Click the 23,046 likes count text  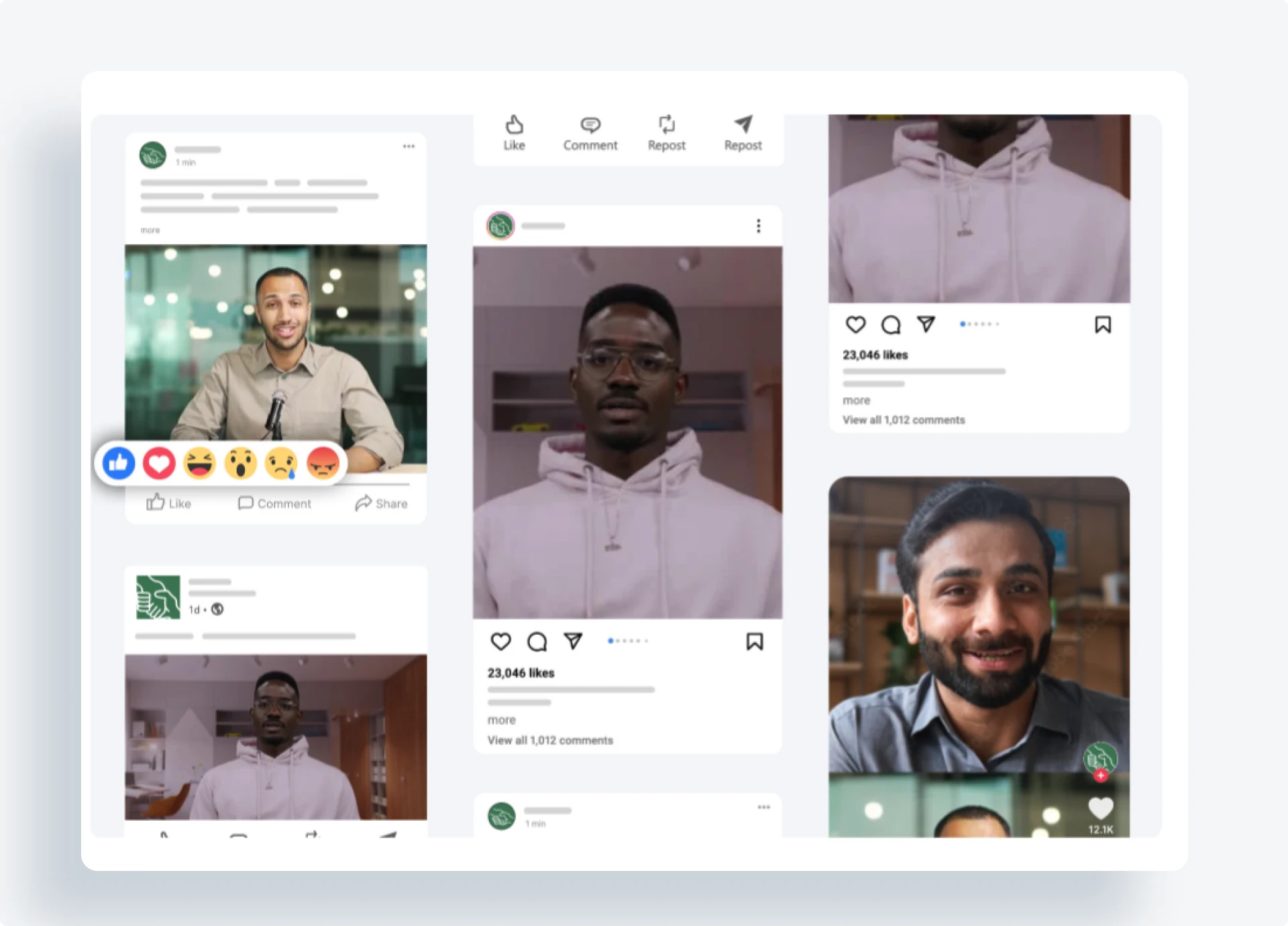pyautogui.click(x=521, y=673)
